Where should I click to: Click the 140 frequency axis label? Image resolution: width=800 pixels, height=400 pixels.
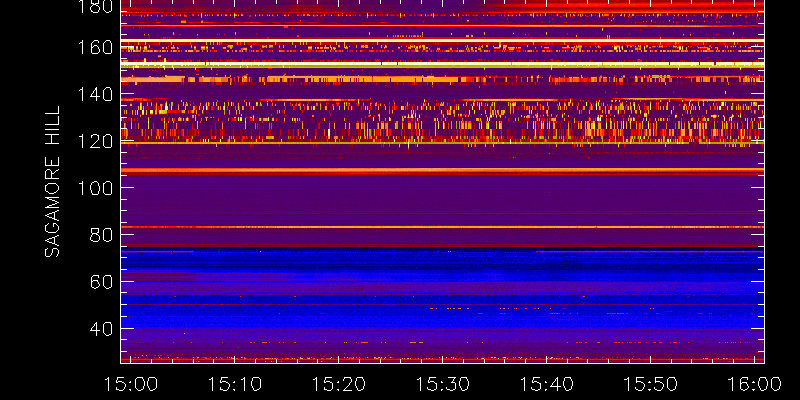[x=95, y=95]
